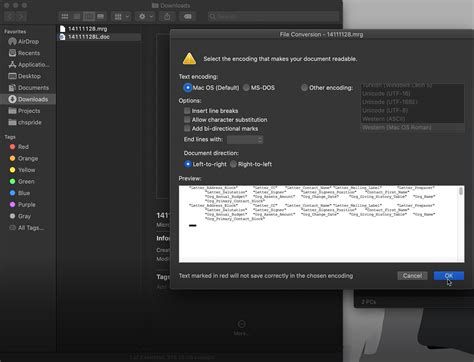The width and height of the screenshot is (474, 362).
Task: Open the chspride folder in the sidebar
Action: click(28, 122)
